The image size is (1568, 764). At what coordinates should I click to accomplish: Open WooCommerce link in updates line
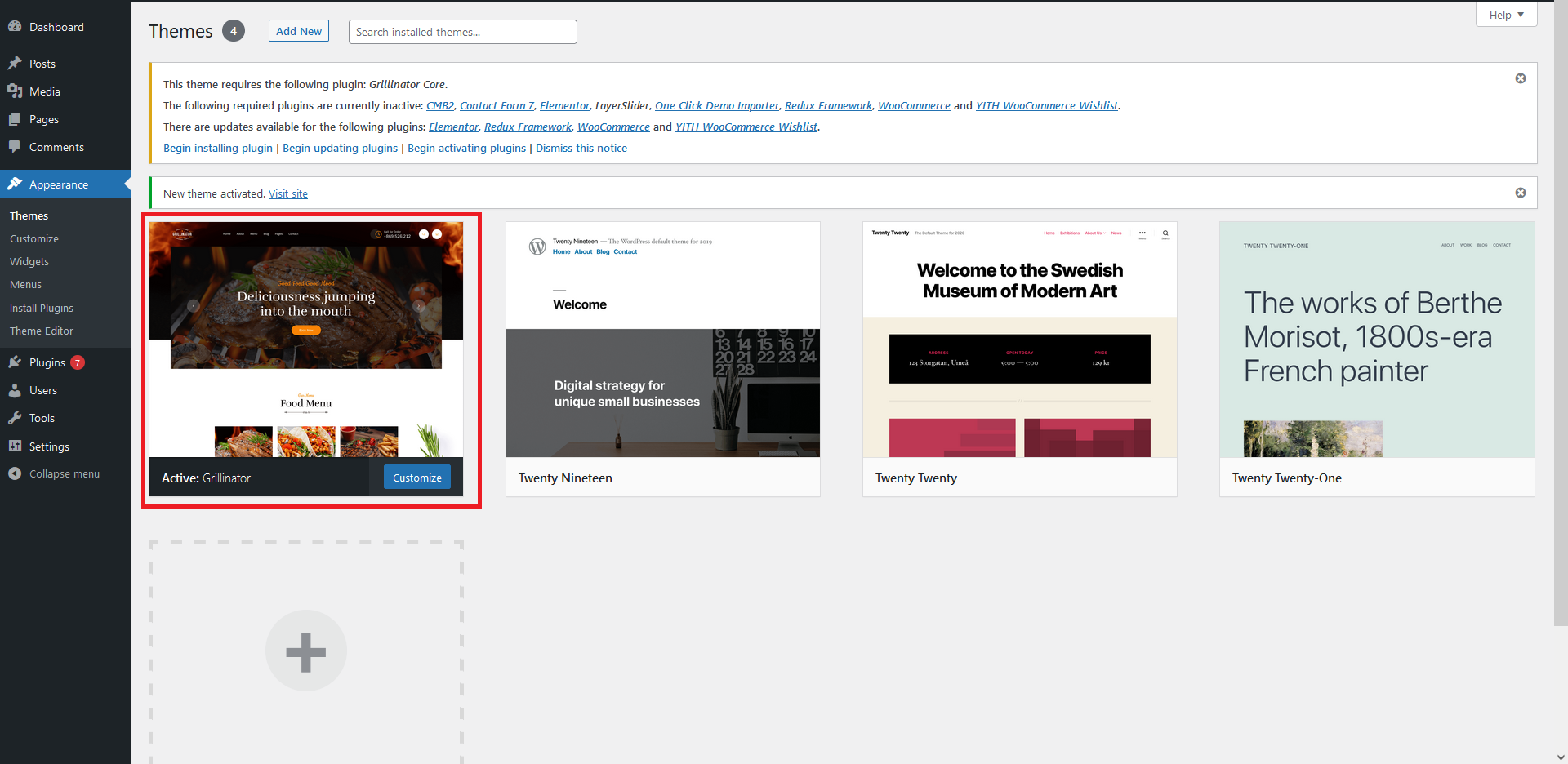pyautogui.click(x=613, y=127)
